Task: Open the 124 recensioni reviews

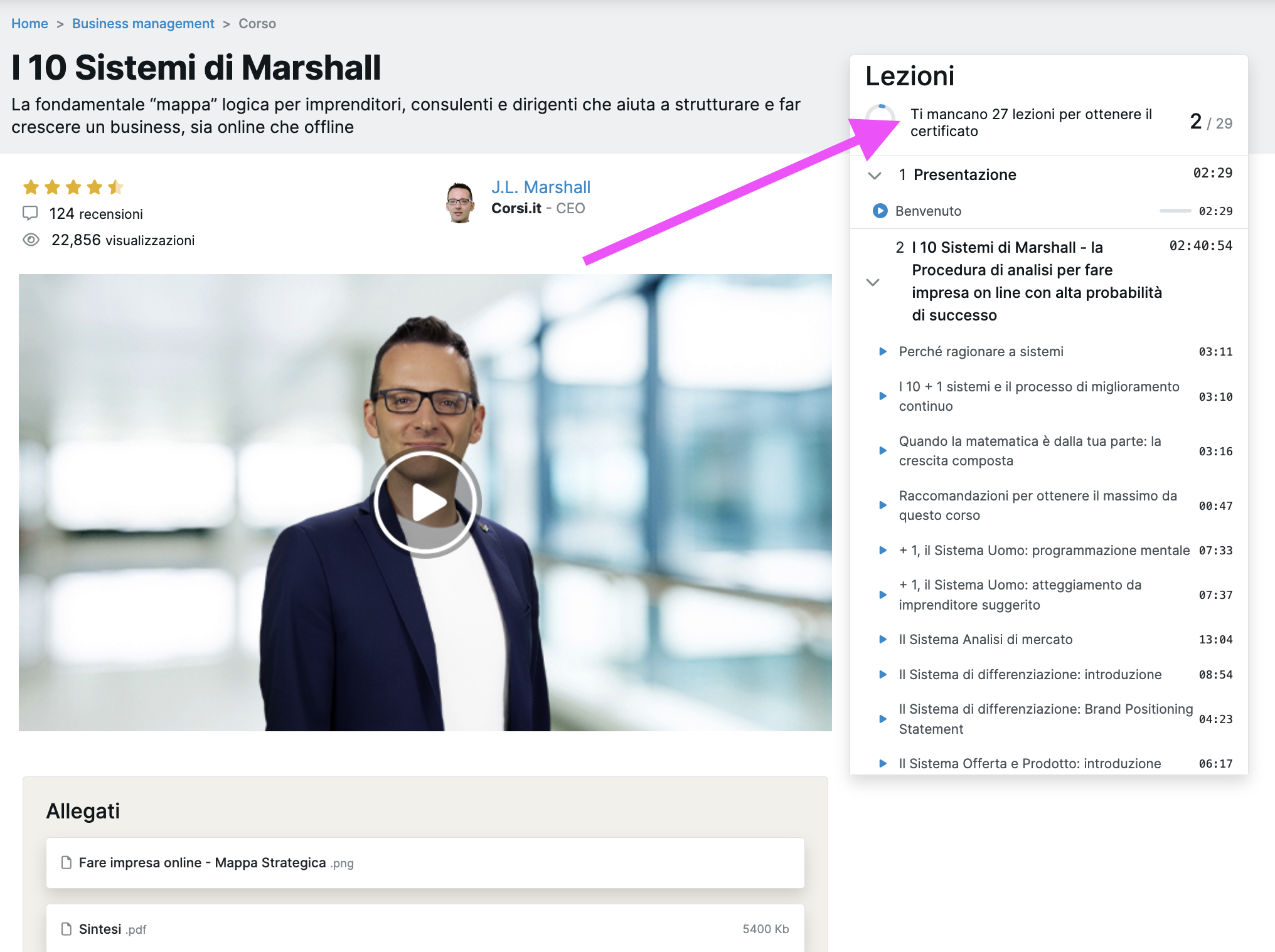Action: point(96,214)
